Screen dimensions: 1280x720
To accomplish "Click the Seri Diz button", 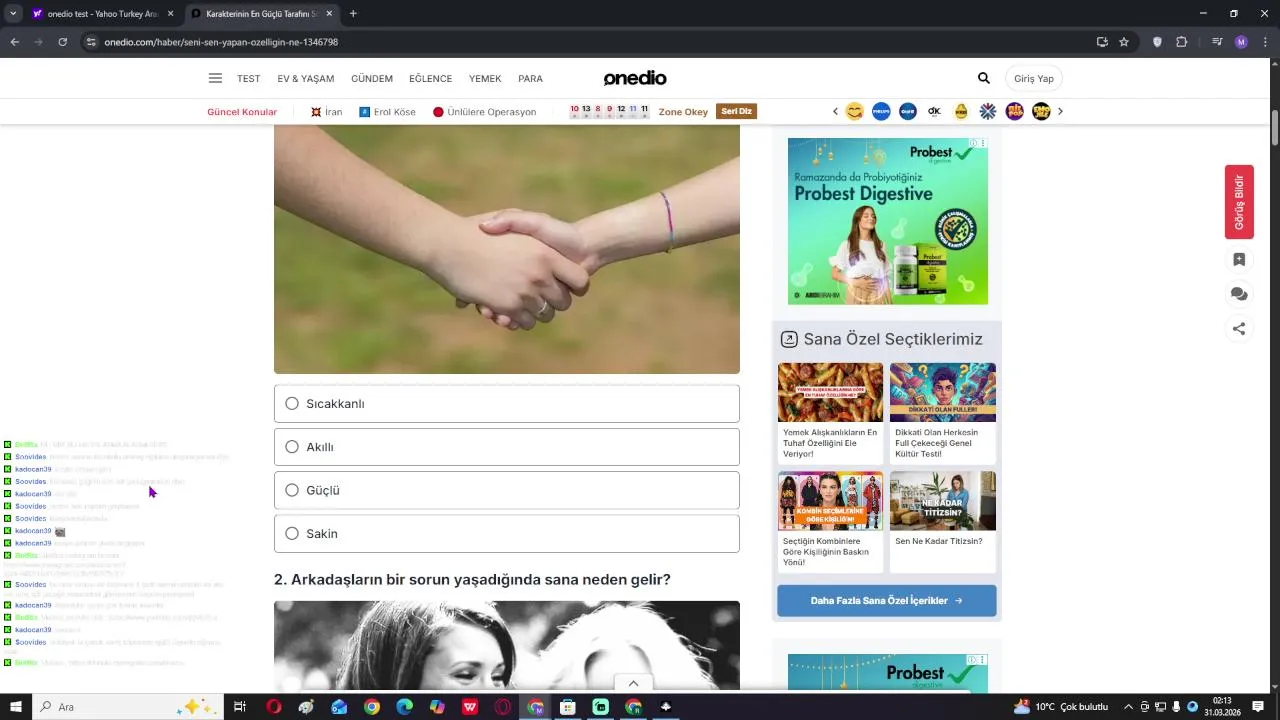I will [x=737, y=111].
